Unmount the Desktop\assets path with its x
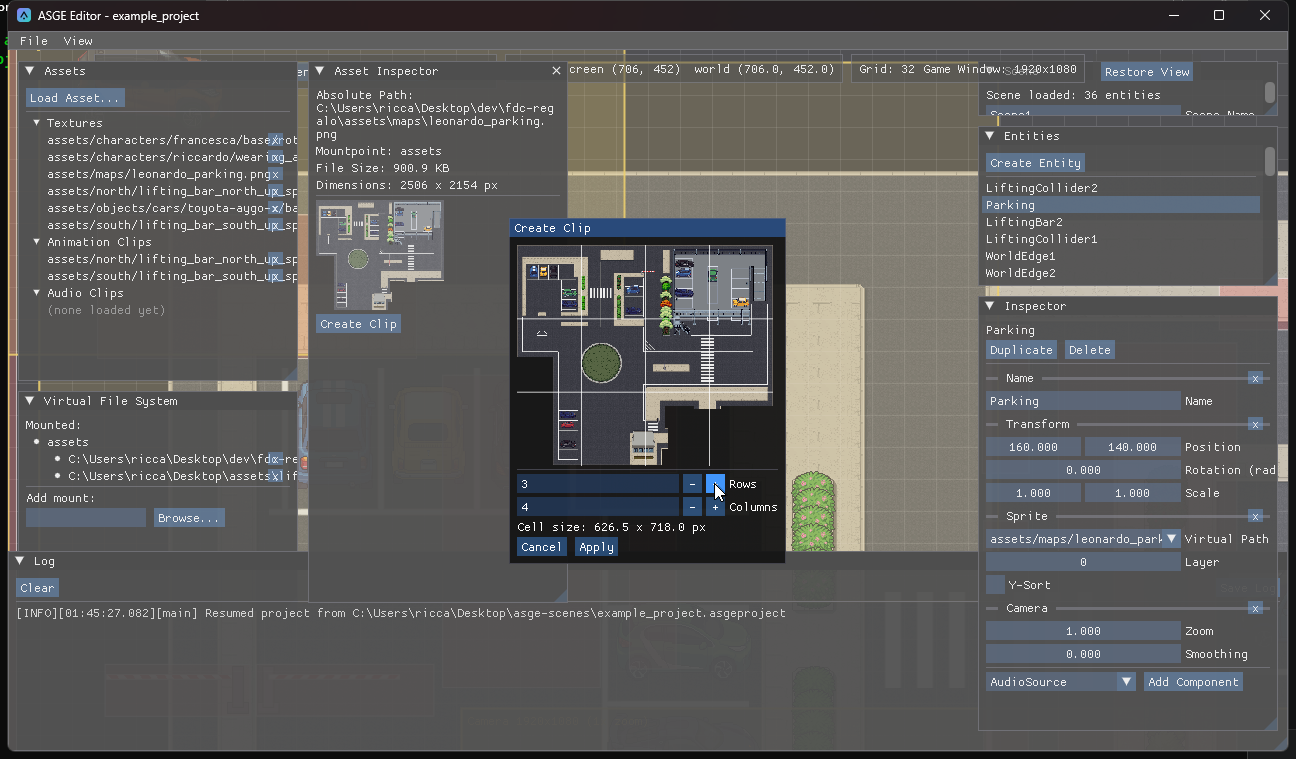 [x=276, y=476]
